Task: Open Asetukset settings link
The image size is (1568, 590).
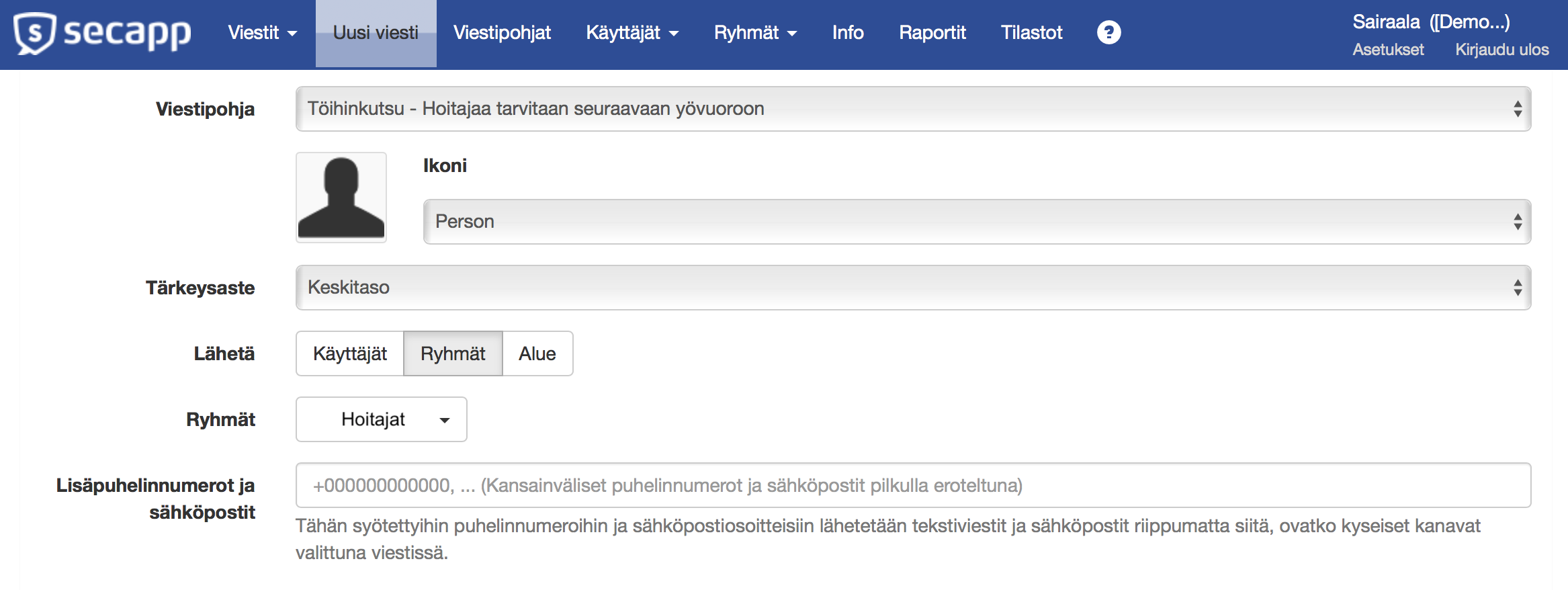Action: (x=1388, y=50)
